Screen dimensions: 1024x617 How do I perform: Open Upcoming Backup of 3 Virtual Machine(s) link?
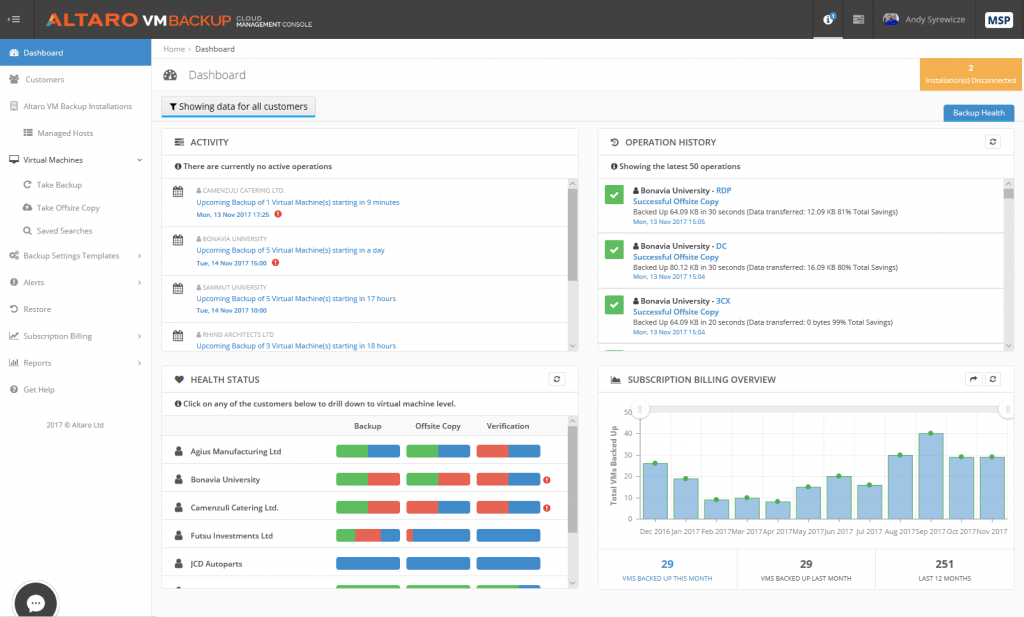click(296, 346)
